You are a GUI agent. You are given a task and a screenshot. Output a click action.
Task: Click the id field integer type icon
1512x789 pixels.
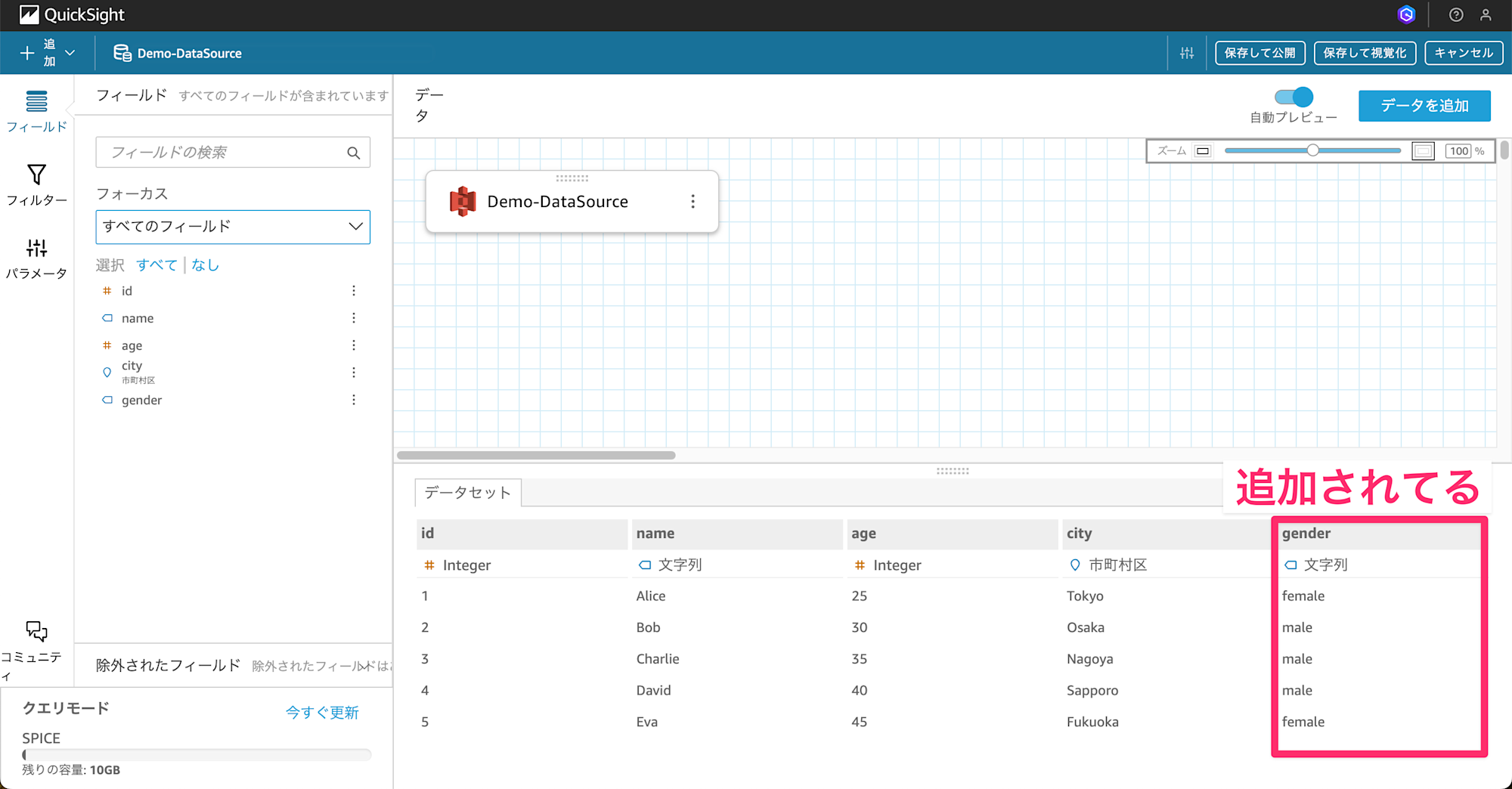click(107, 291)
